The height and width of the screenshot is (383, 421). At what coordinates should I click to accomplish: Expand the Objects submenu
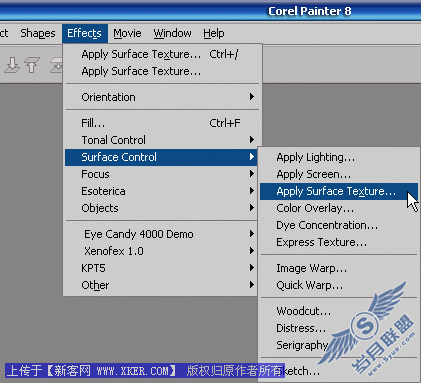pos(161,208)
